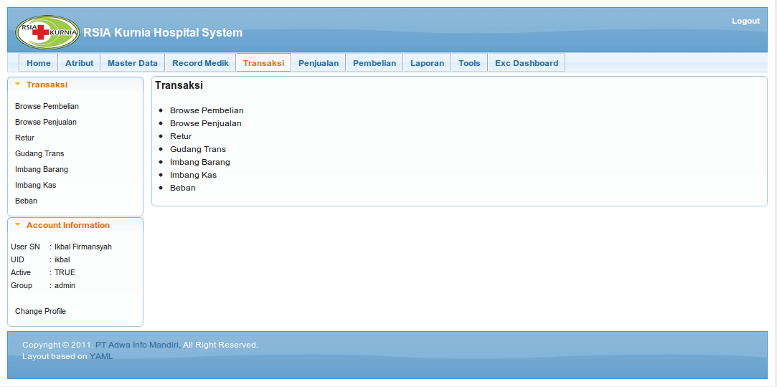Open Imbang Kas in the sidebar
This screenshot has height=387, width=777.
tap(36, 185)
